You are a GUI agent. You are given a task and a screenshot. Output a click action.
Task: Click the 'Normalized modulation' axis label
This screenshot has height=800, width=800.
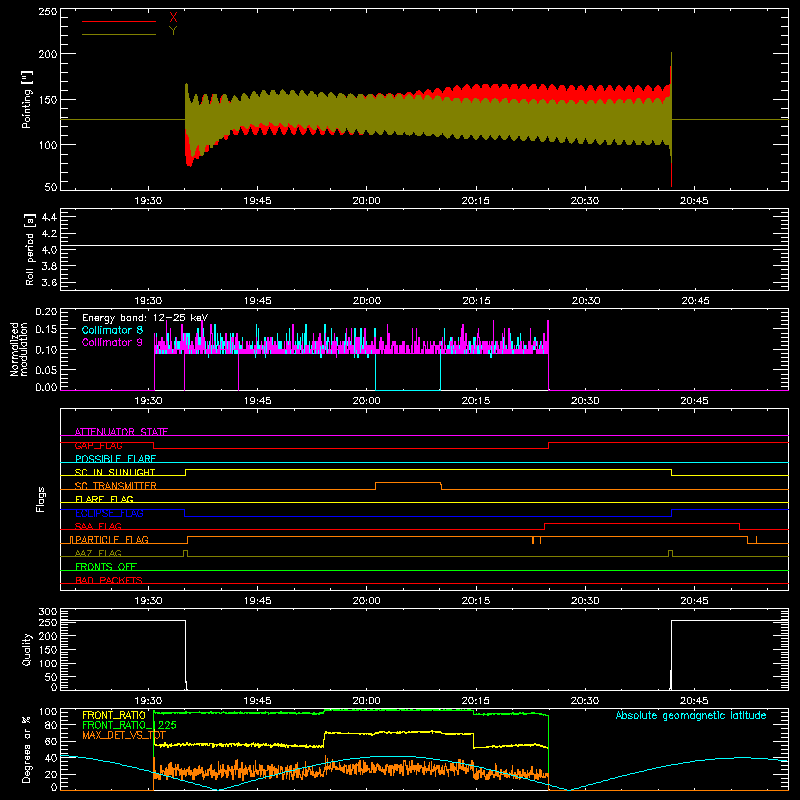point(18,349)
